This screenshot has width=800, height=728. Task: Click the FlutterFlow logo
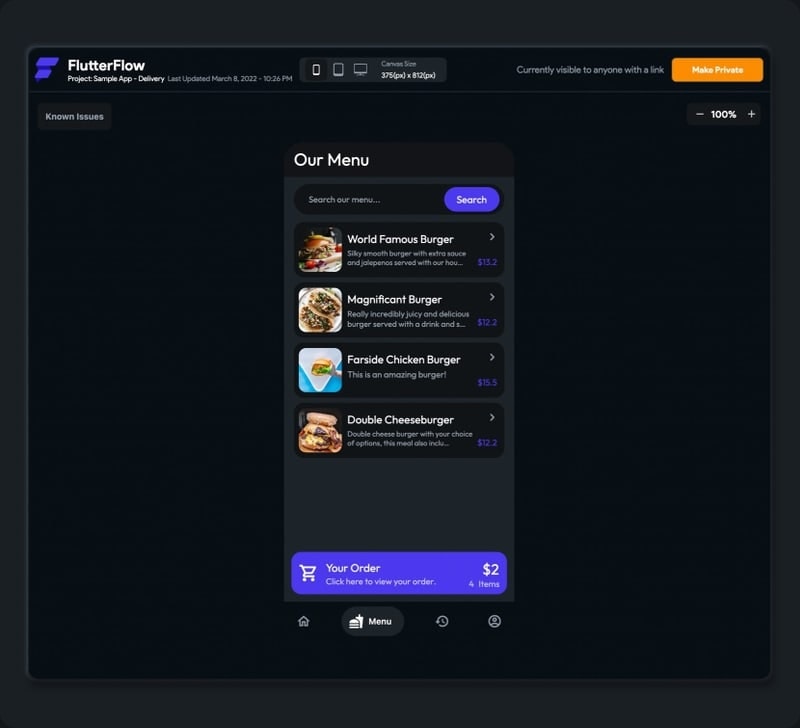[x=46, y=68]
